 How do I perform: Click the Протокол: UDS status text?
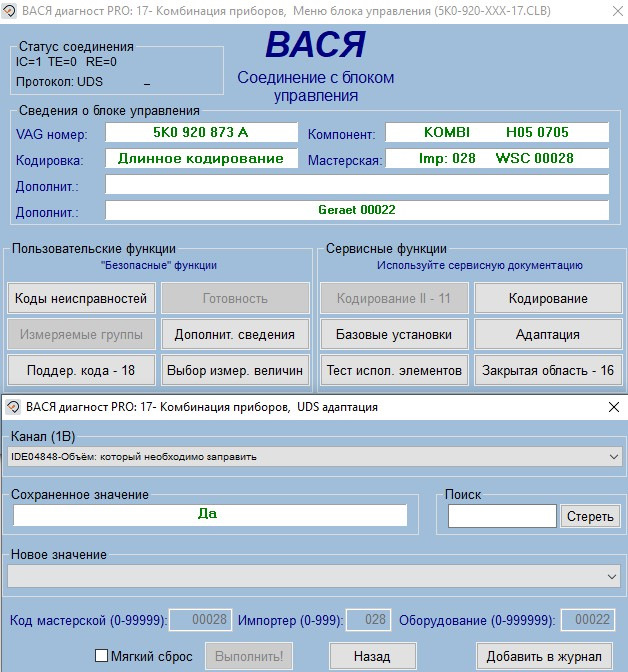(x=59, y=82)
